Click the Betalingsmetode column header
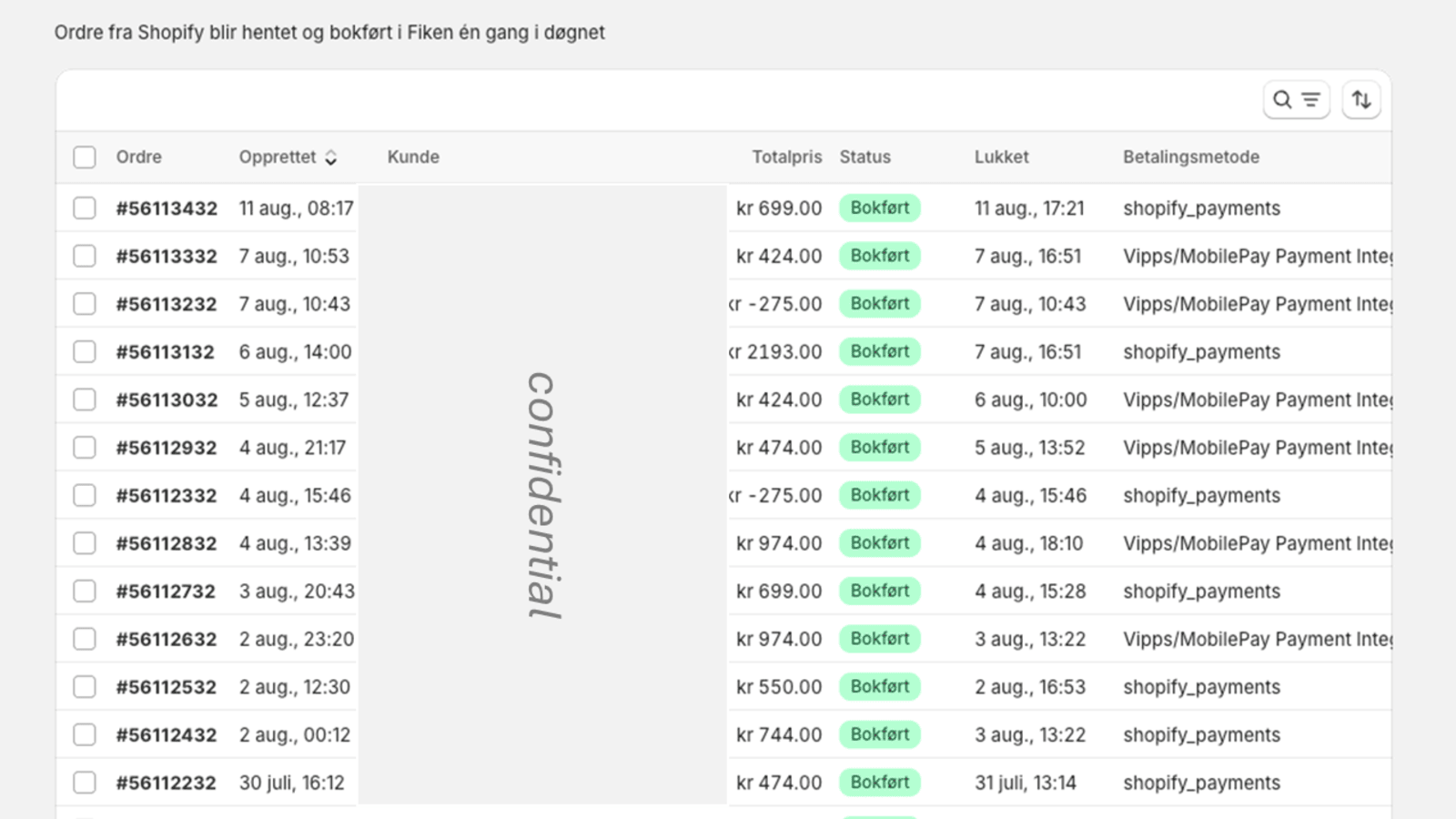The height and width of the screenshot is (819, 1456). 1190,157
